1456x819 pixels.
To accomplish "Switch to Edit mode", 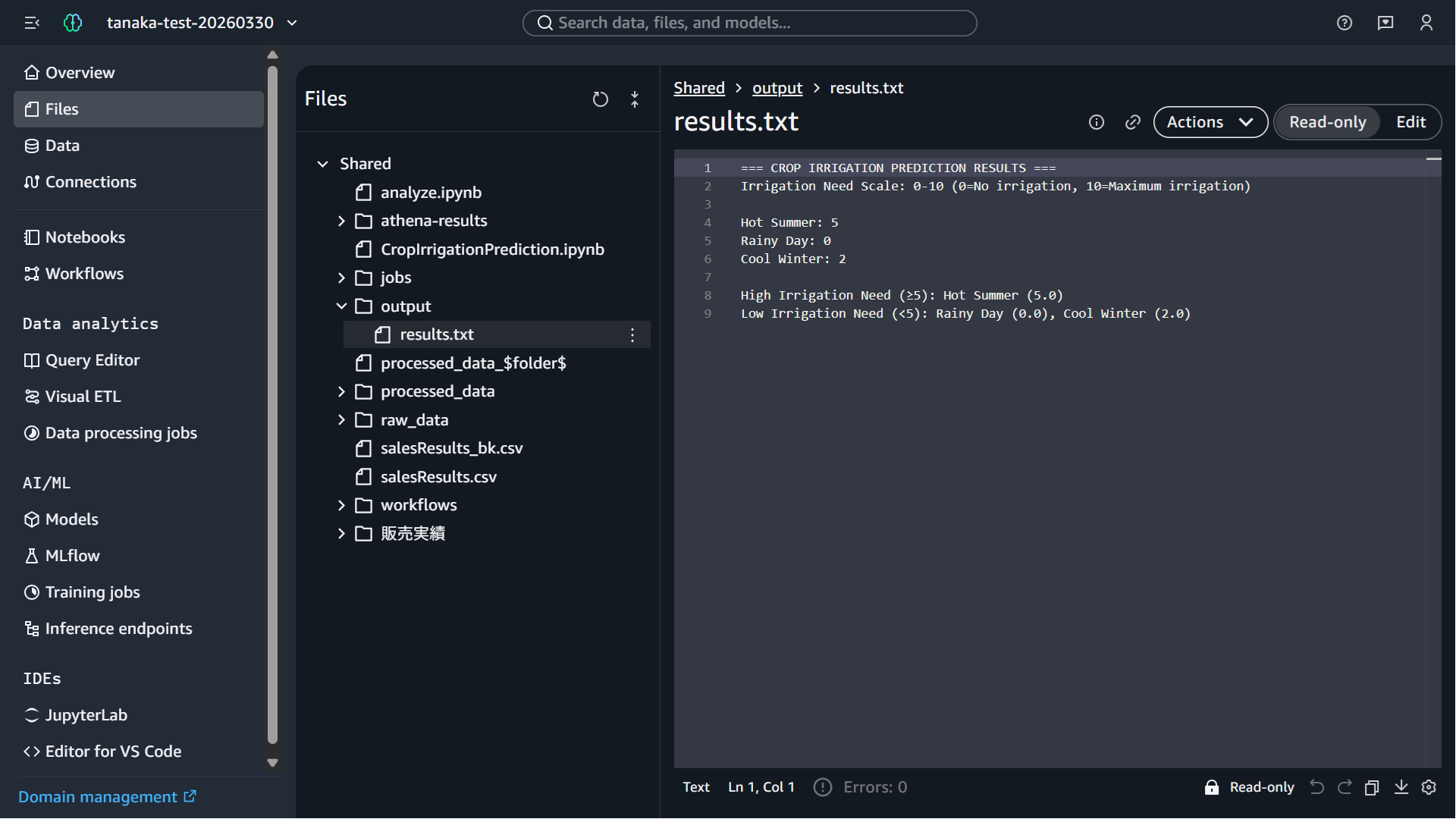I will [x=1410, y=122].
